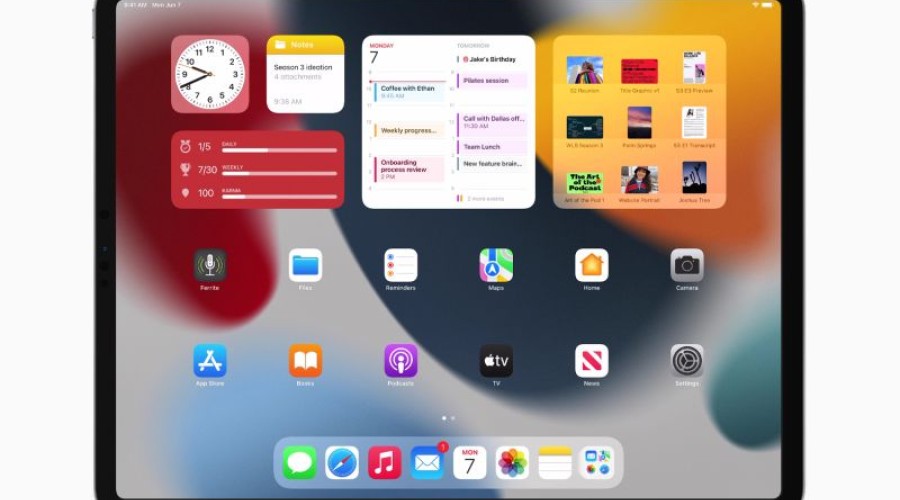Open the Podcasts app
Viewport: 900px width, 500px height.
[401, 361]
